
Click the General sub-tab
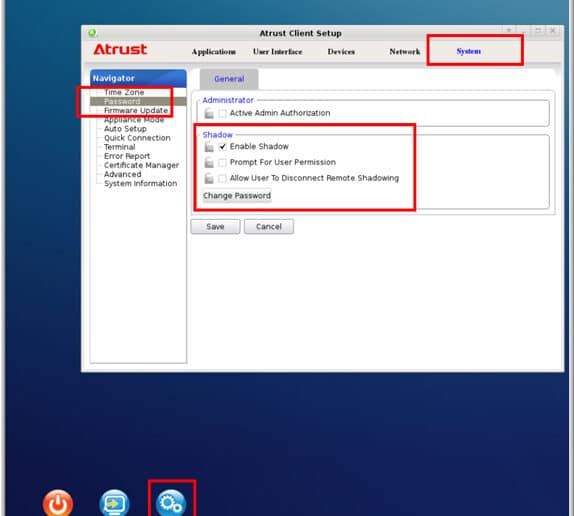229,79
